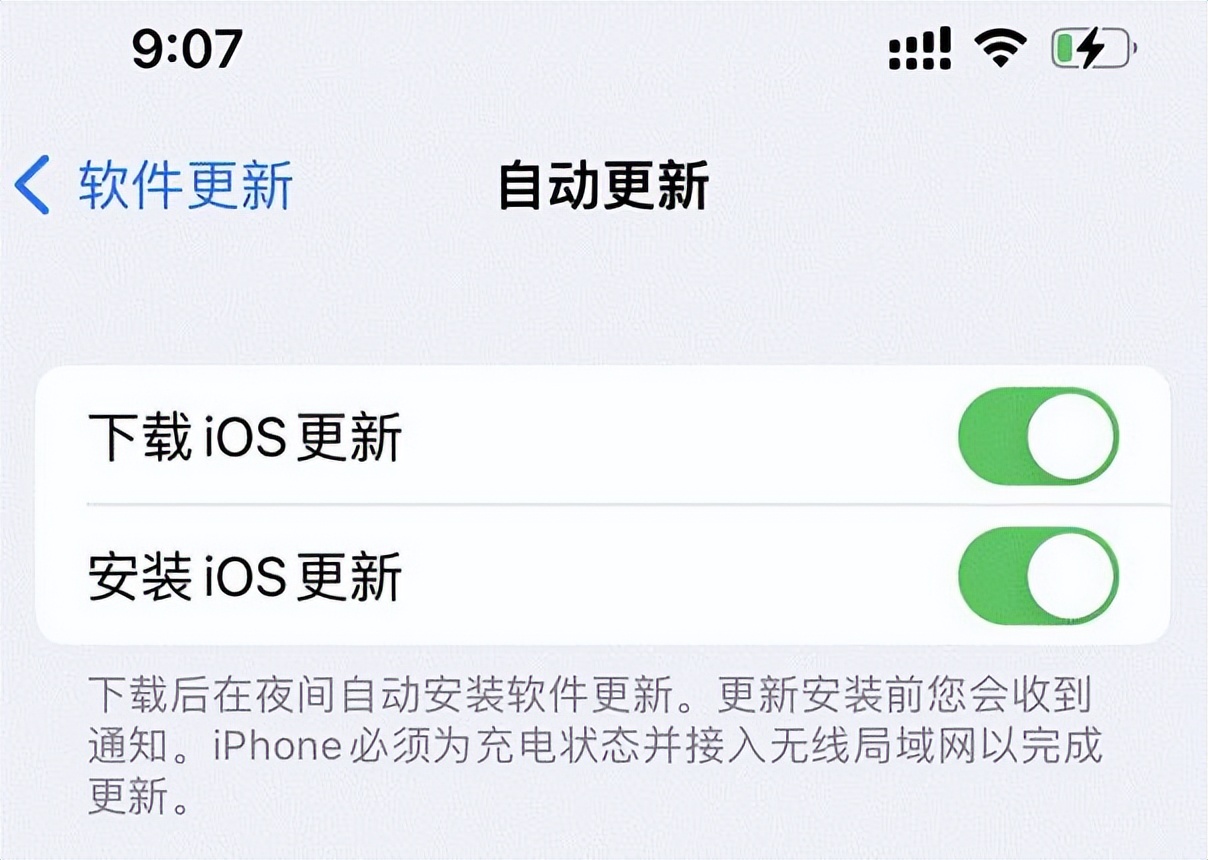The image size is (1208, 860).
Task: Click the footer note starting with 下载后在夜间
Action: (x=595, y=745)
